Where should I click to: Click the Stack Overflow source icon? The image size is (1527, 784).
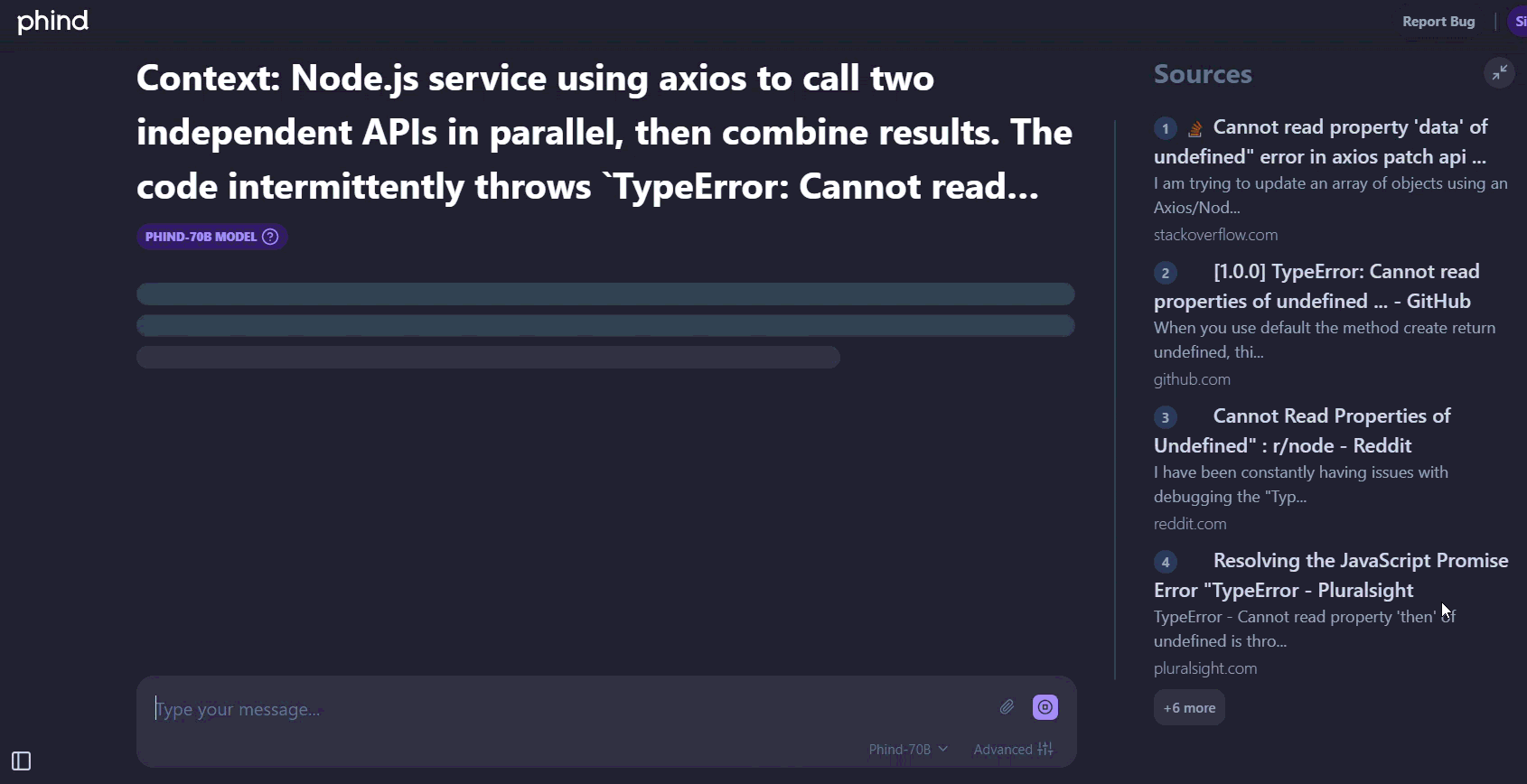[1194, 128]
